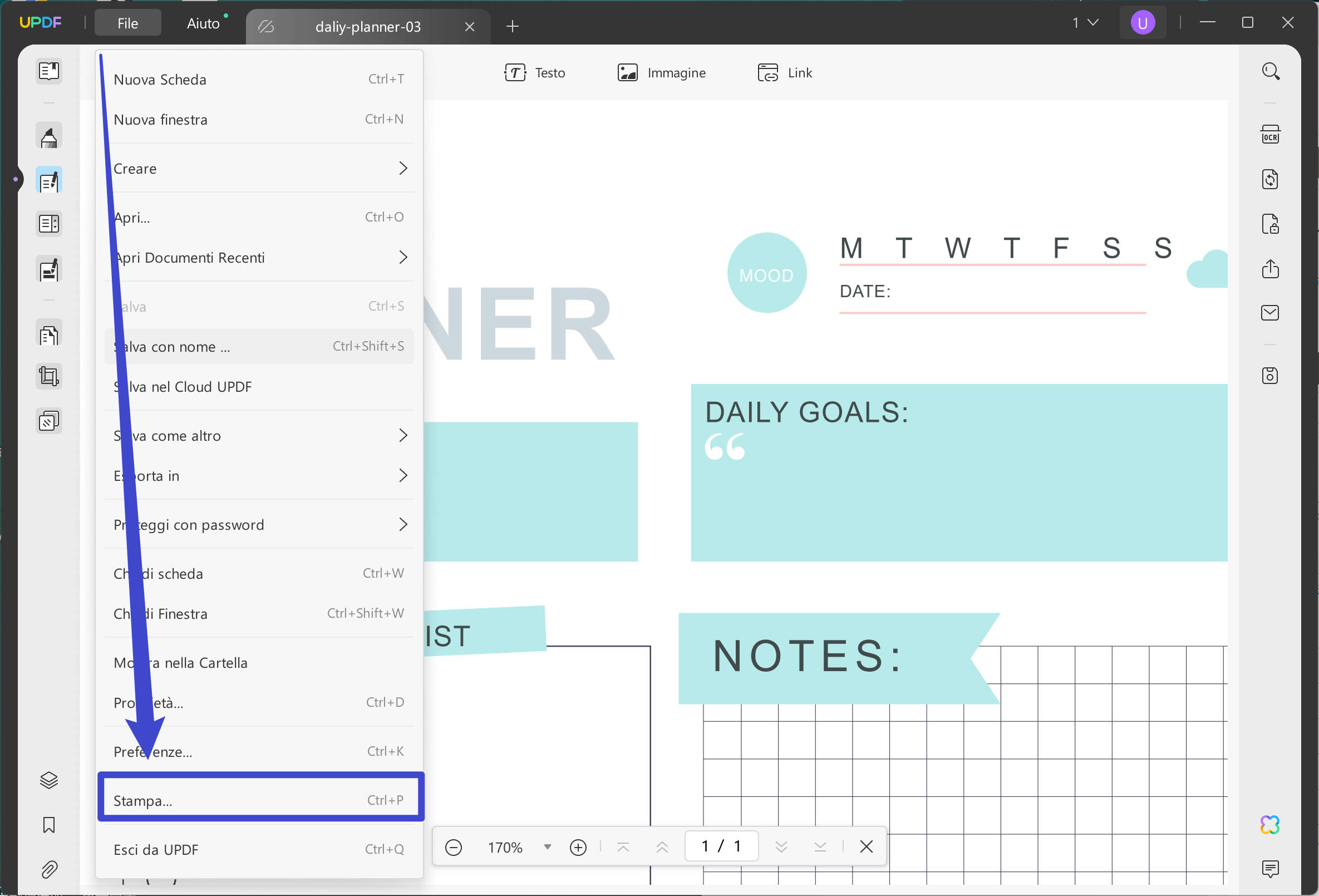
Task: Open the Attachments paperclip icon
Action: pyautogui.click(x=49, y=869)
